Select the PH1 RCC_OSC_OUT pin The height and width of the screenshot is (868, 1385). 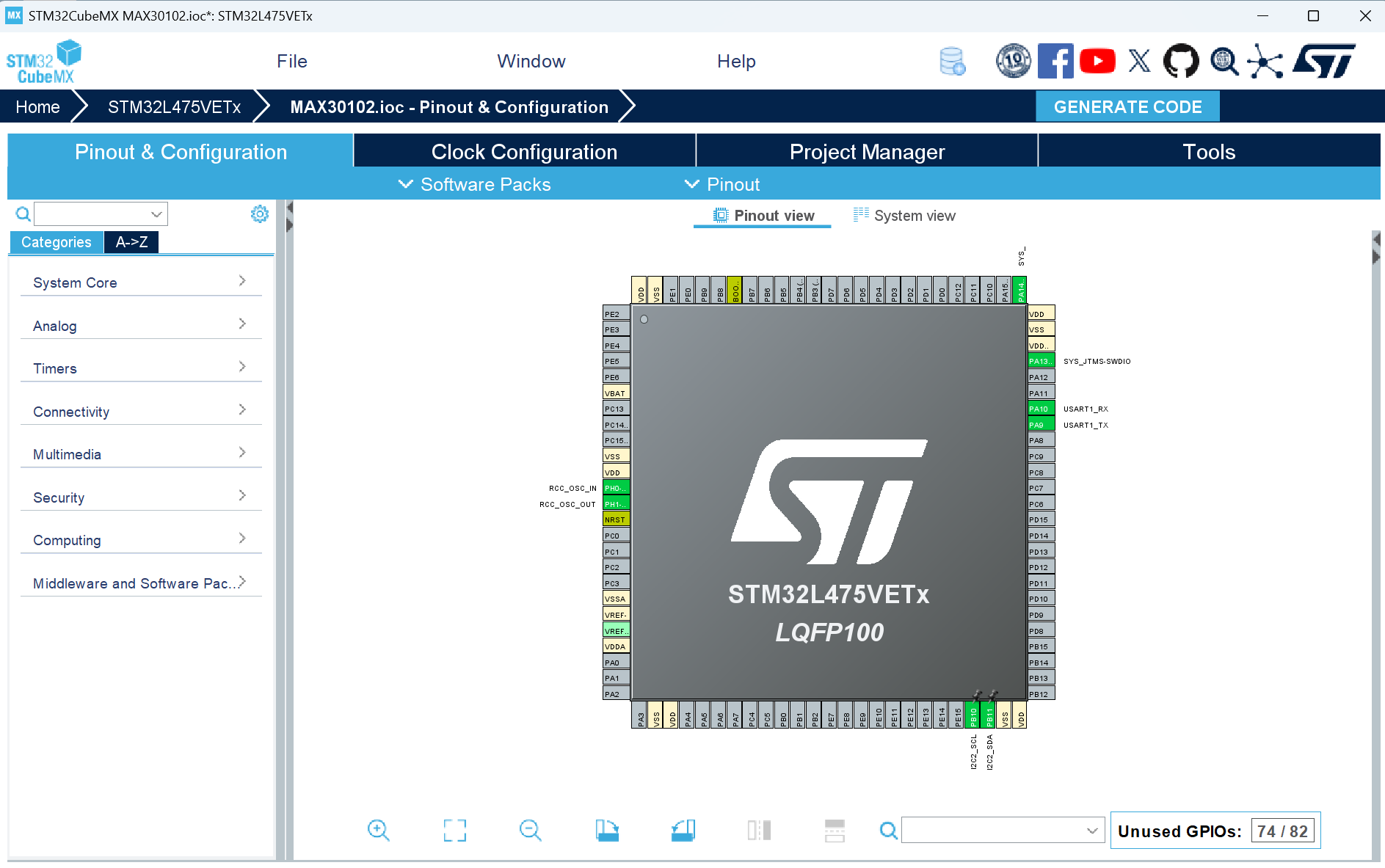click(617, 504)
